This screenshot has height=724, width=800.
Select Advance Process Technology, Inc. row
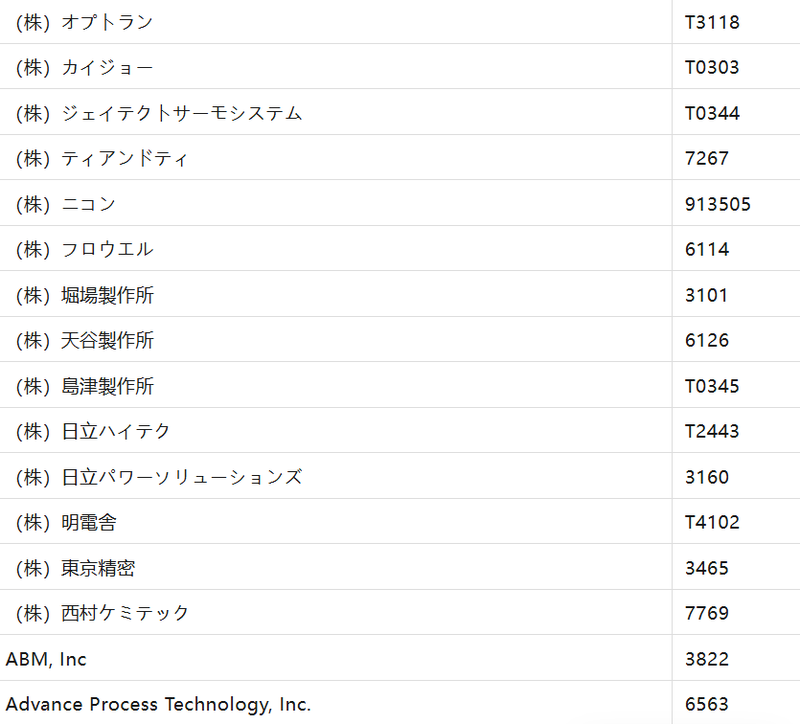pyautogui.click(x=158, y=704)
